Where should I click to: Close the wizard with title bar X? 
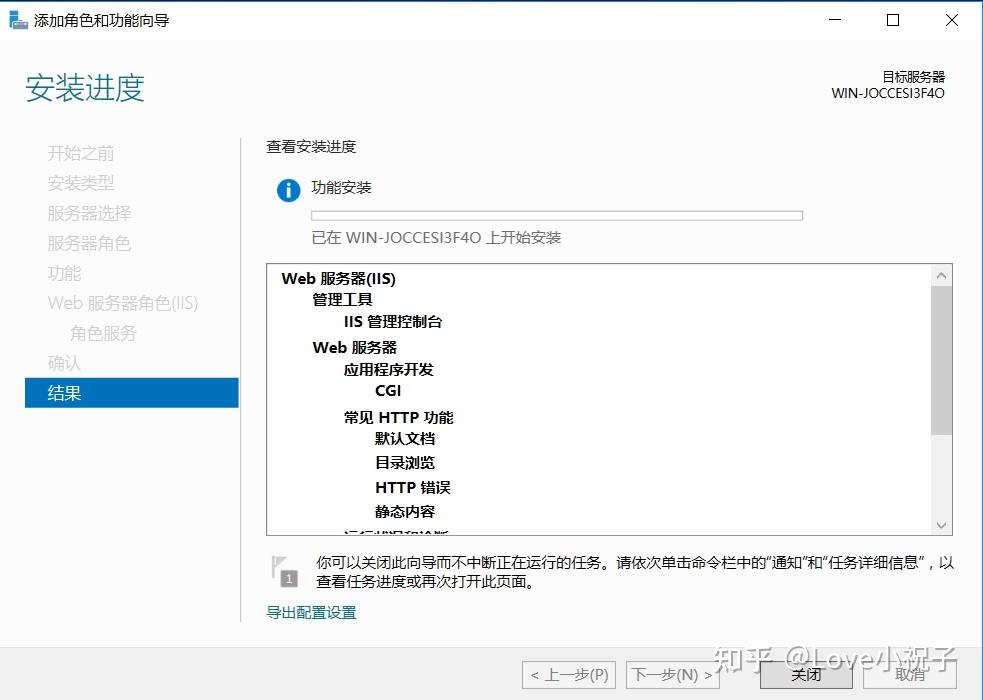pos(951,20)
